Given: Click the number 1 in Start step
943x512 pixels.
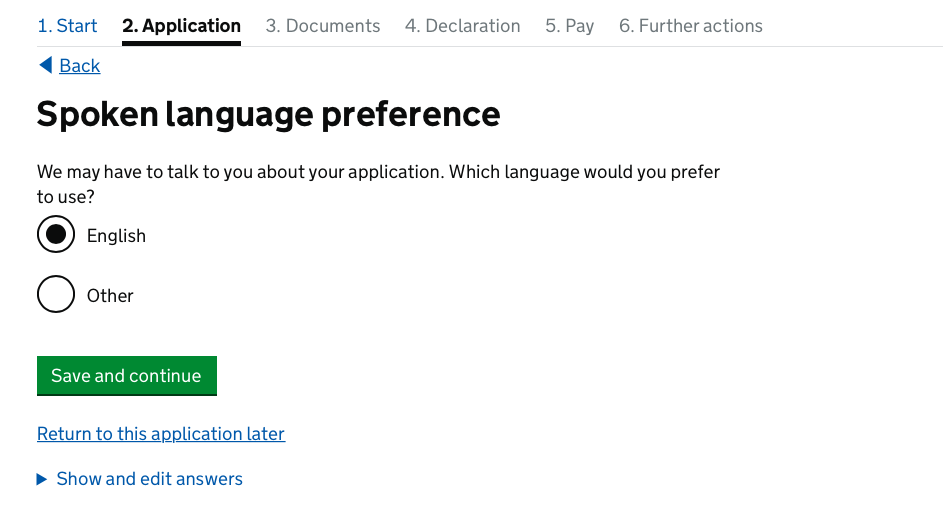Looking at the screenshot, I should point(43,26).
